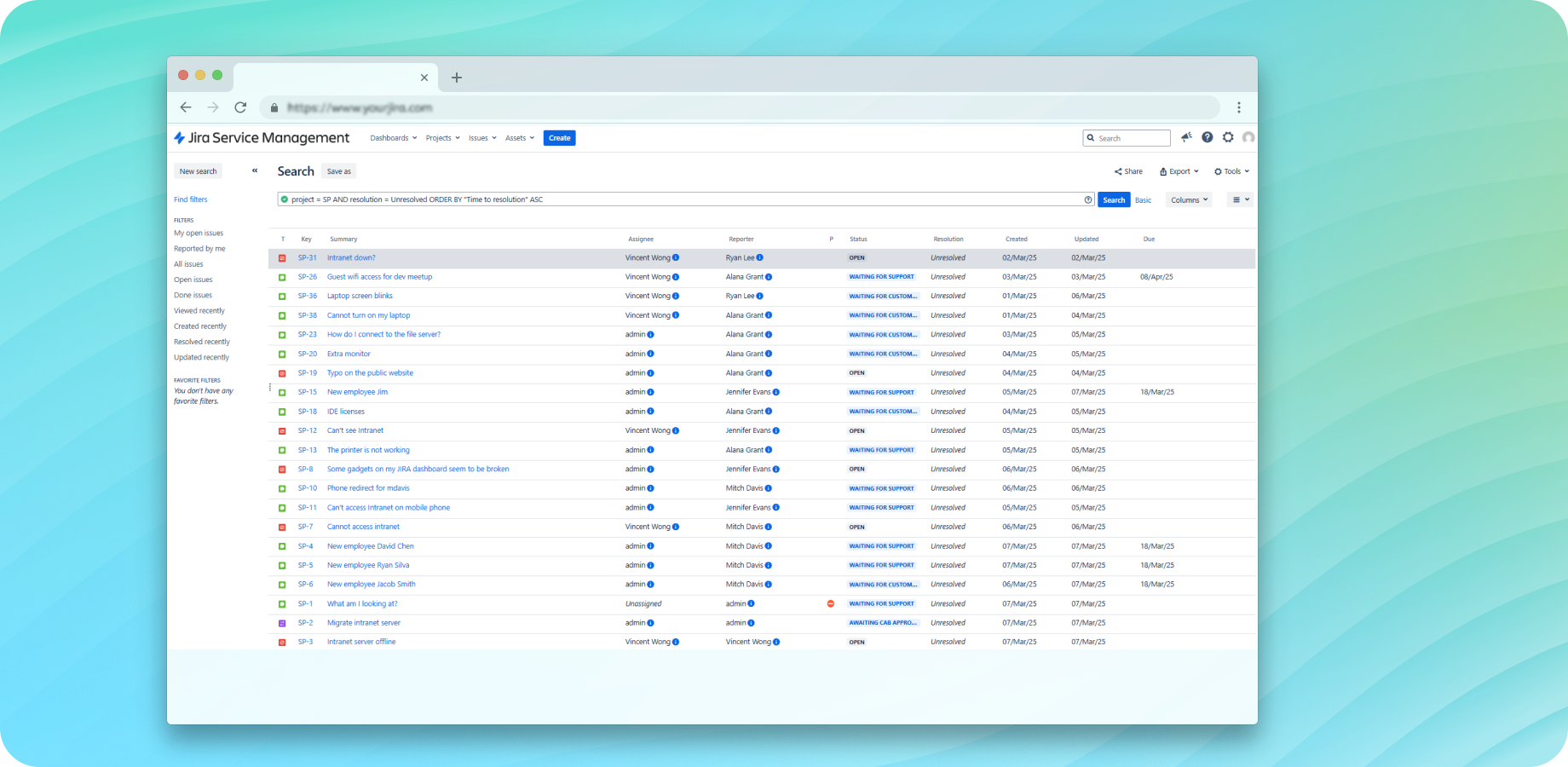
Task: Click the header quick search field
Action: click(1127, 138)
